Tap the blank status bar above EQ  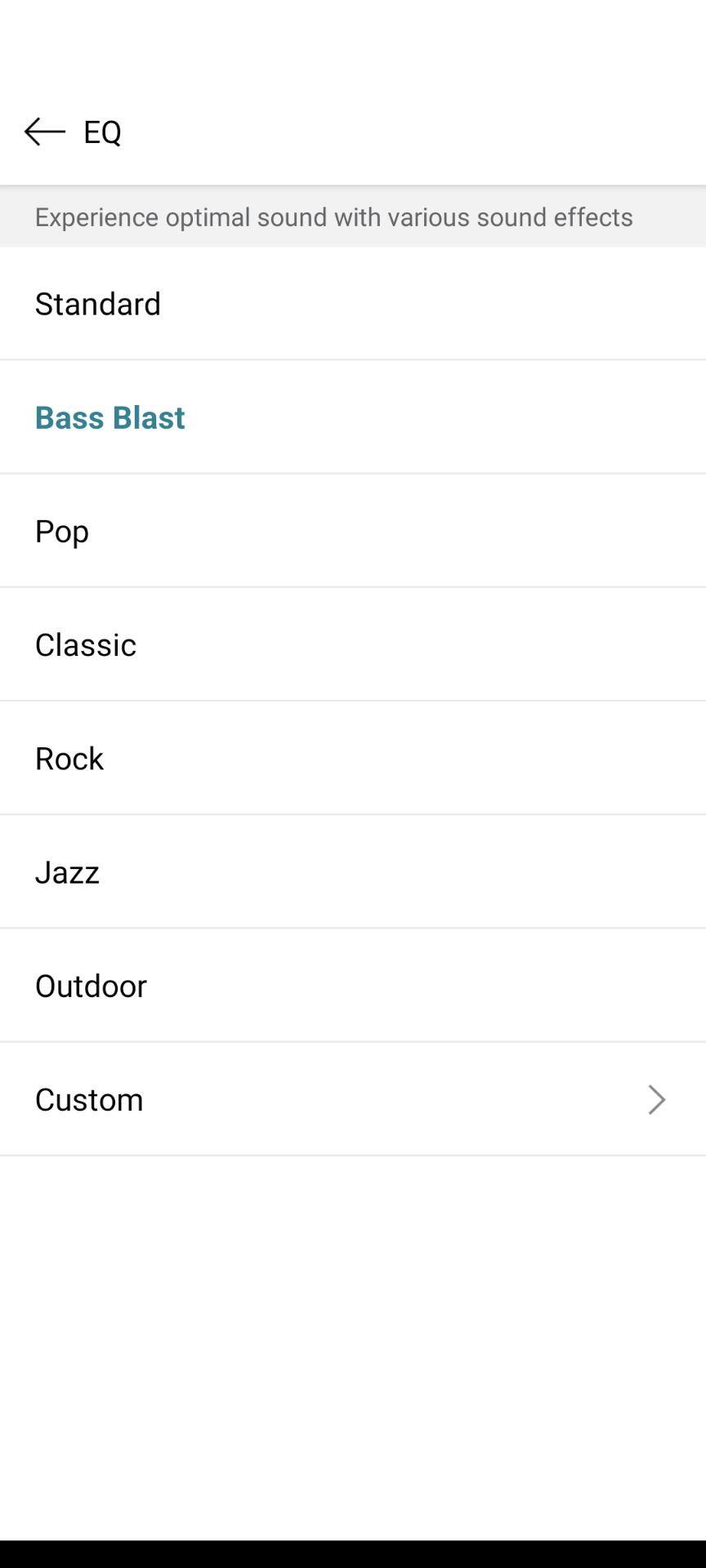pos(353,37)
